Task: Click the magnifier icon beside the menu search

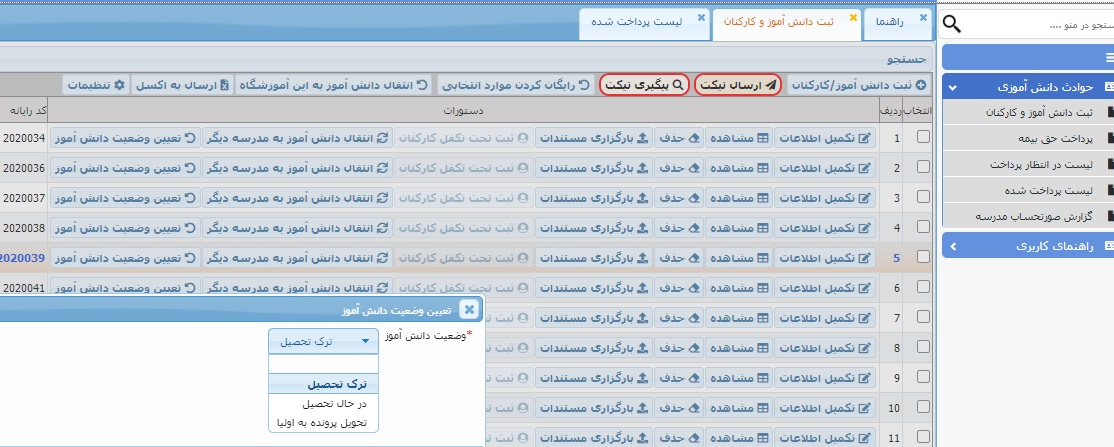Action: (x=953, y=24)
